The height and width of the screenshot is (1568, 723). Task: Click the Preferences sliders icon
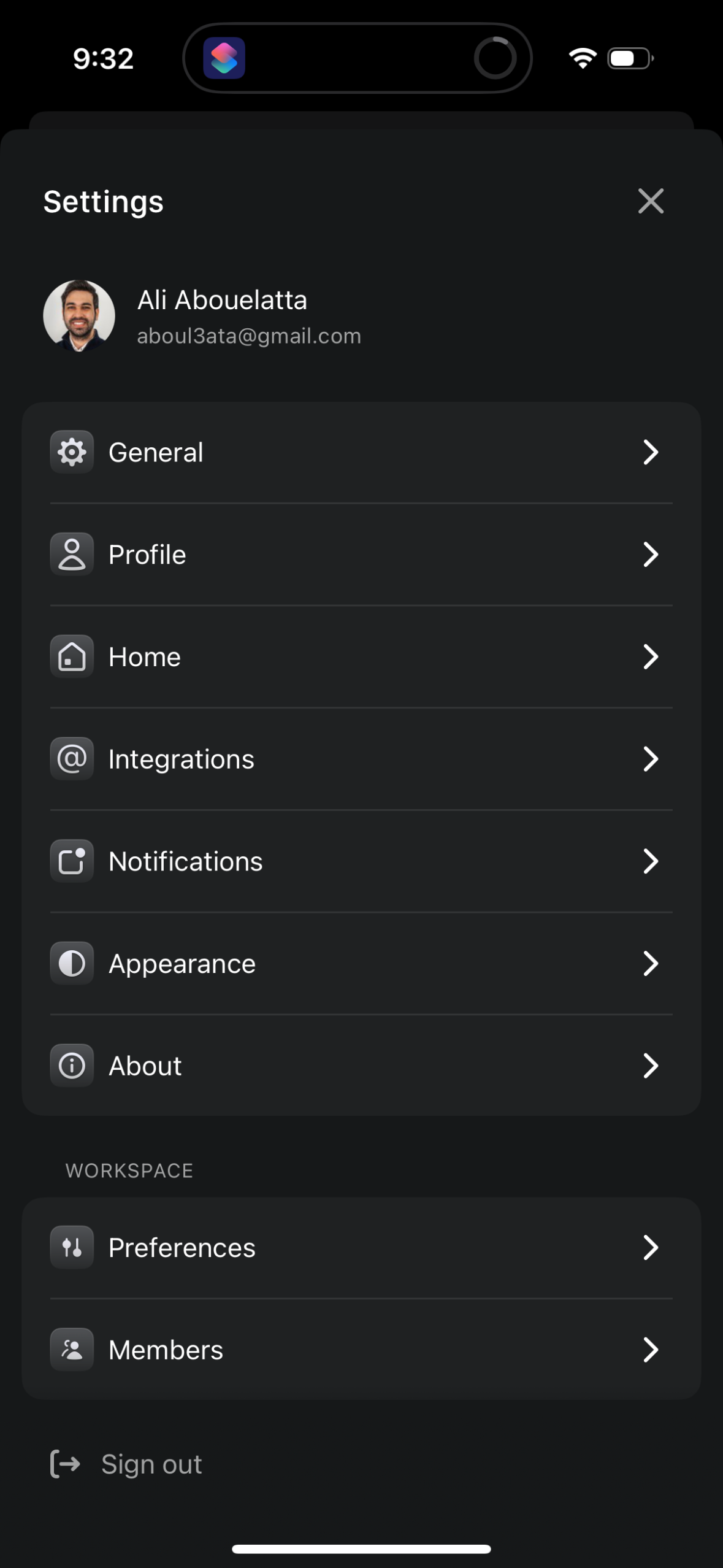tap(72, 1247)
